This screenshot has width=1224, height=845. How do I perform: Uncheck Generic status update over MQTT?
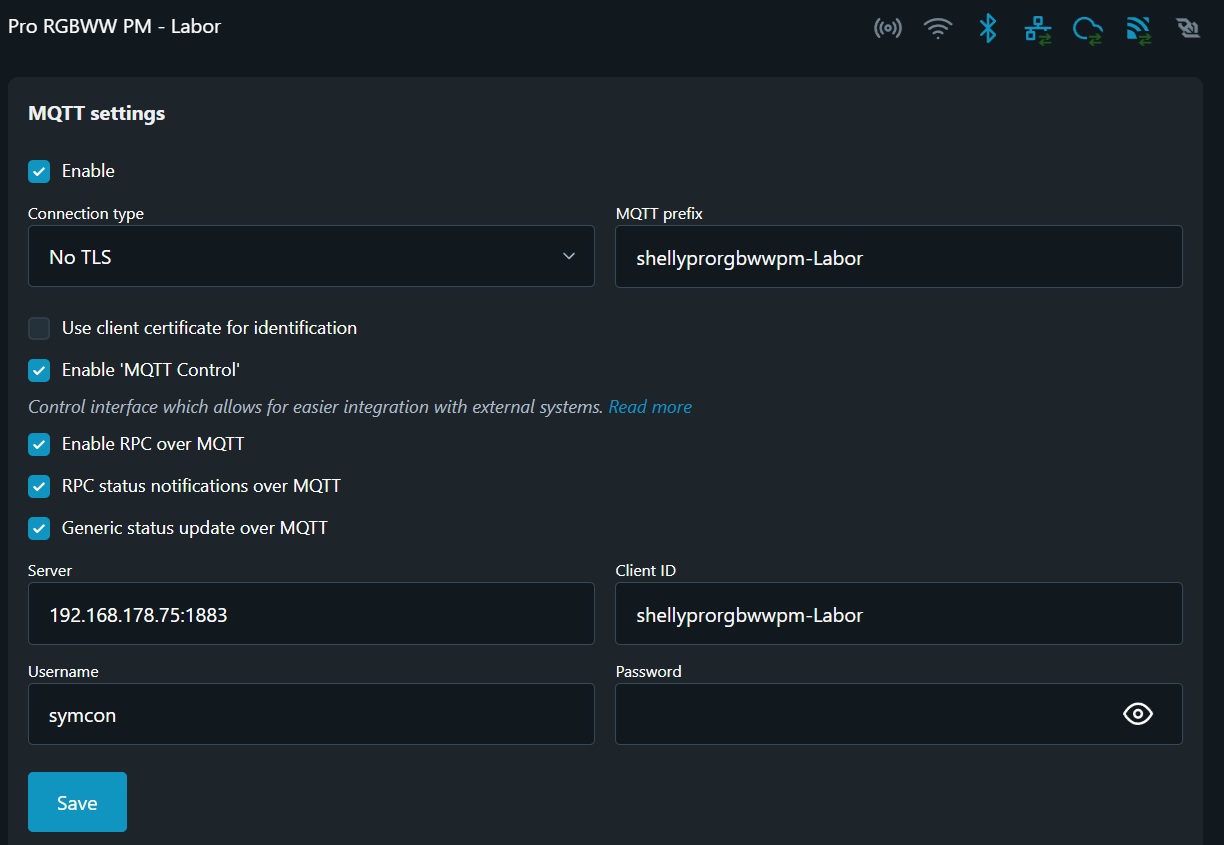click(39, 528)
